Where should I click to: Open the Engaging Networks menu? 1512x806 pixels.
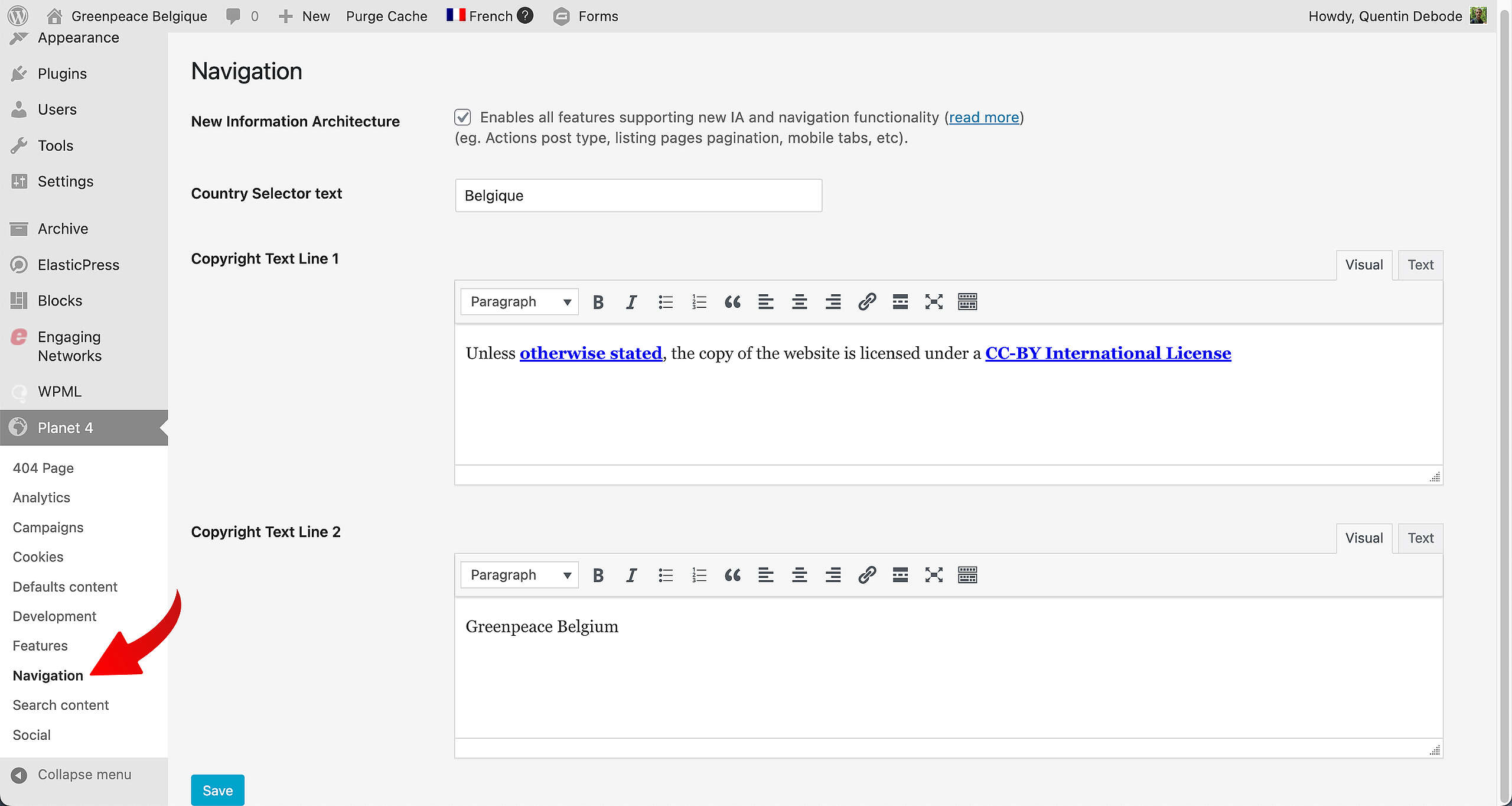[x=70, y=346]
